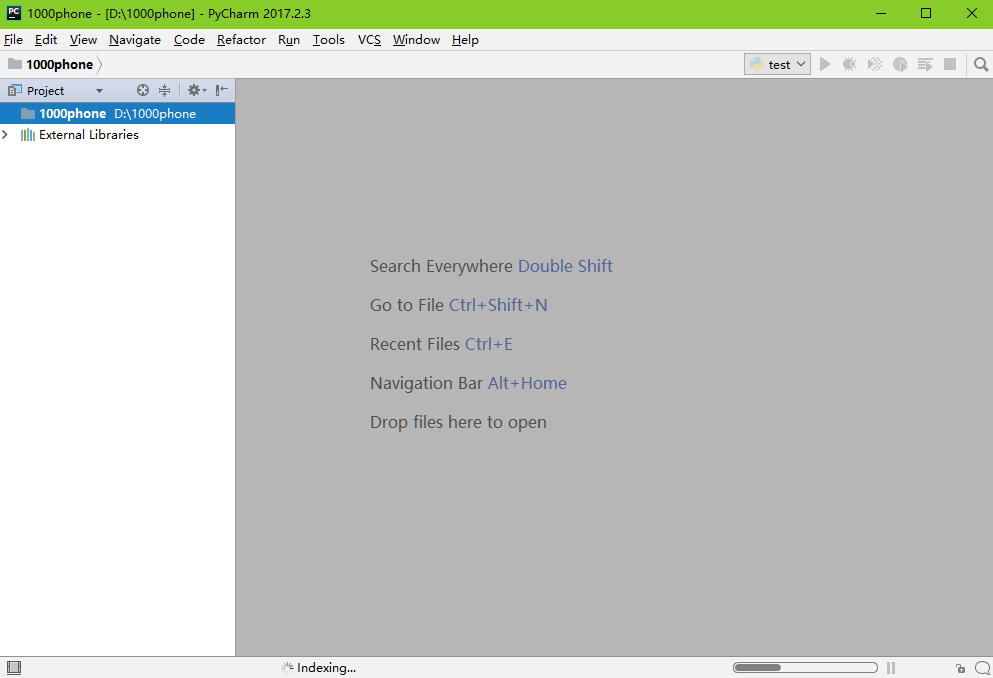The height and width of the screenshot is (678, 993).
Task: Pause the indexing background process
Action: point(891,667)
